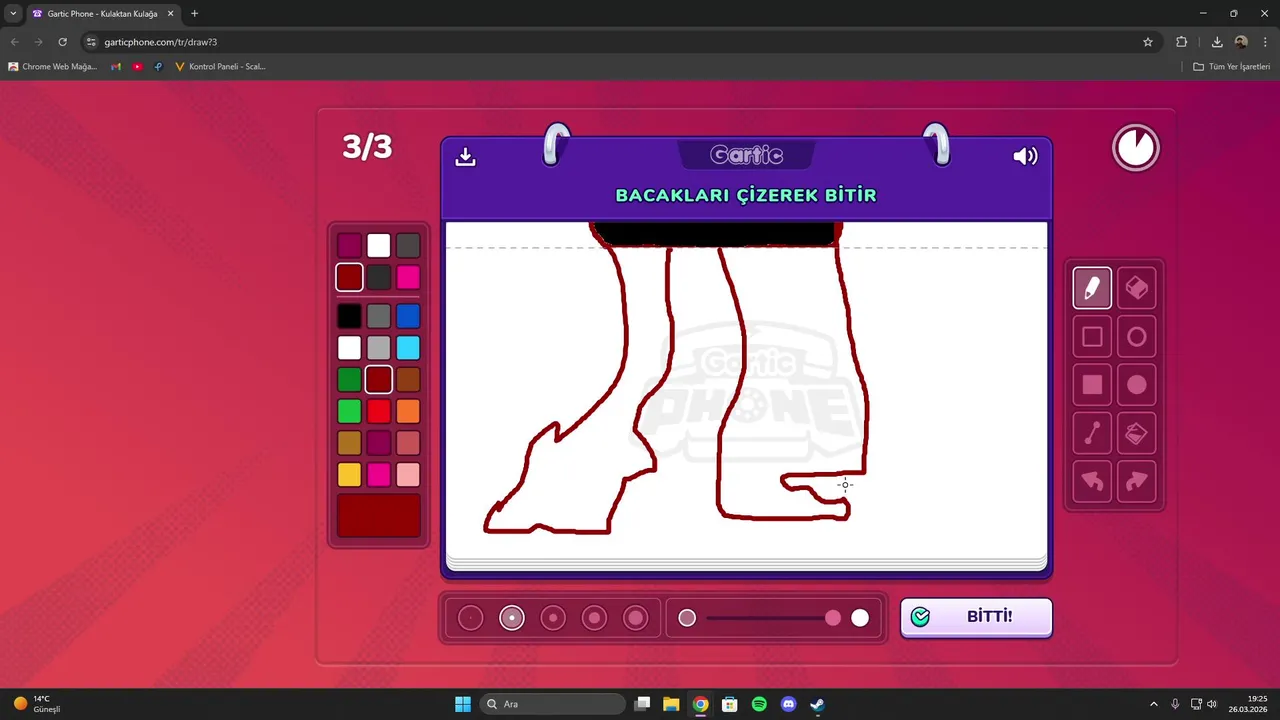
Task: Click the BİTTİ! done button
Action: pyautogui.click(x=976, y=617)
